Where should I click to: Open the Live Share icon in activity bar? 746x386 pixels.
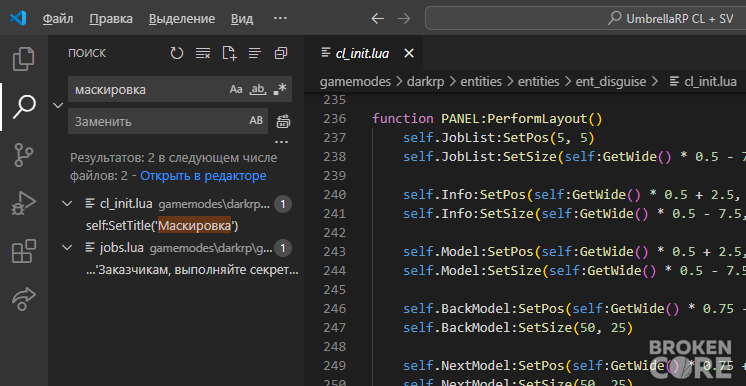point(23,299)
